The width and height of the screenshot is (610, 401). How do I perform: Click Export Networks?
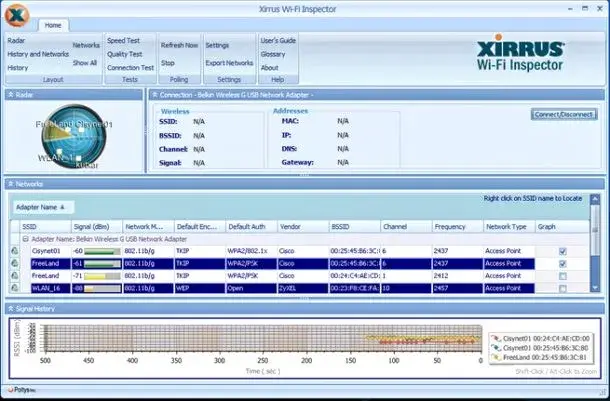click(x=229, y=63)
